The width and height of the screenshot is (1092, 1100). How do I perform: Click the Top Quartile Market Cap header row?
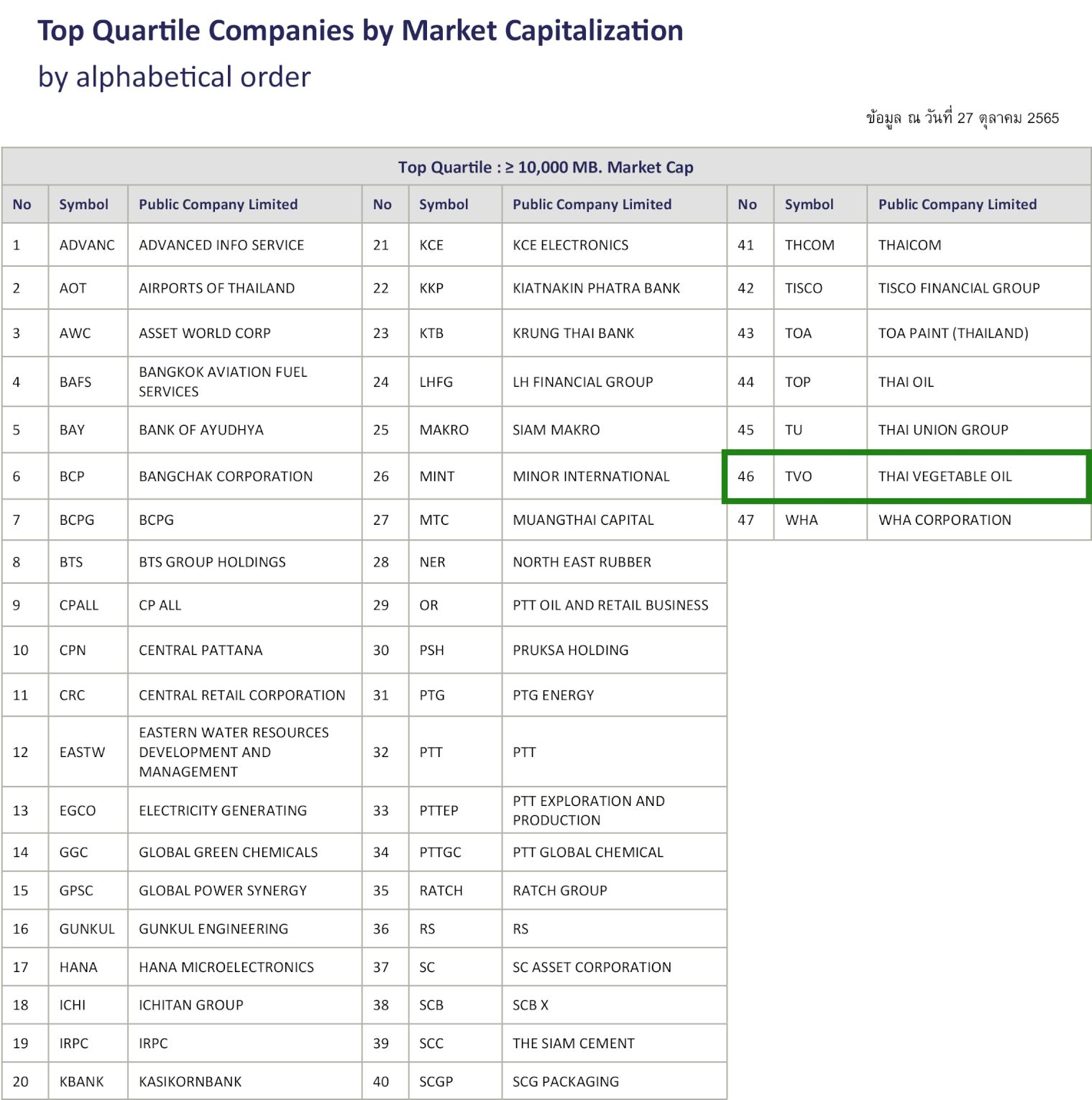coord(546,168)
